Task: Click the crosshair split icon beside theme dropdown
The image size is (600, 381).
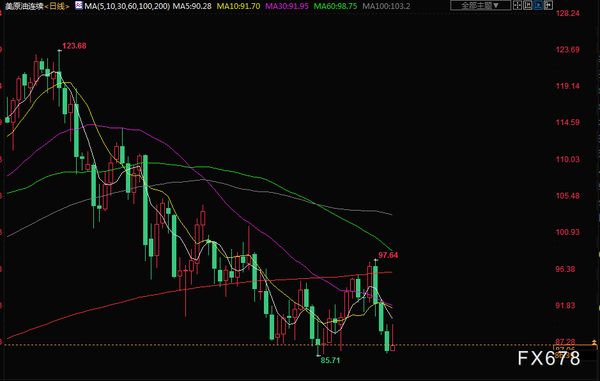Action: point(517,5)
